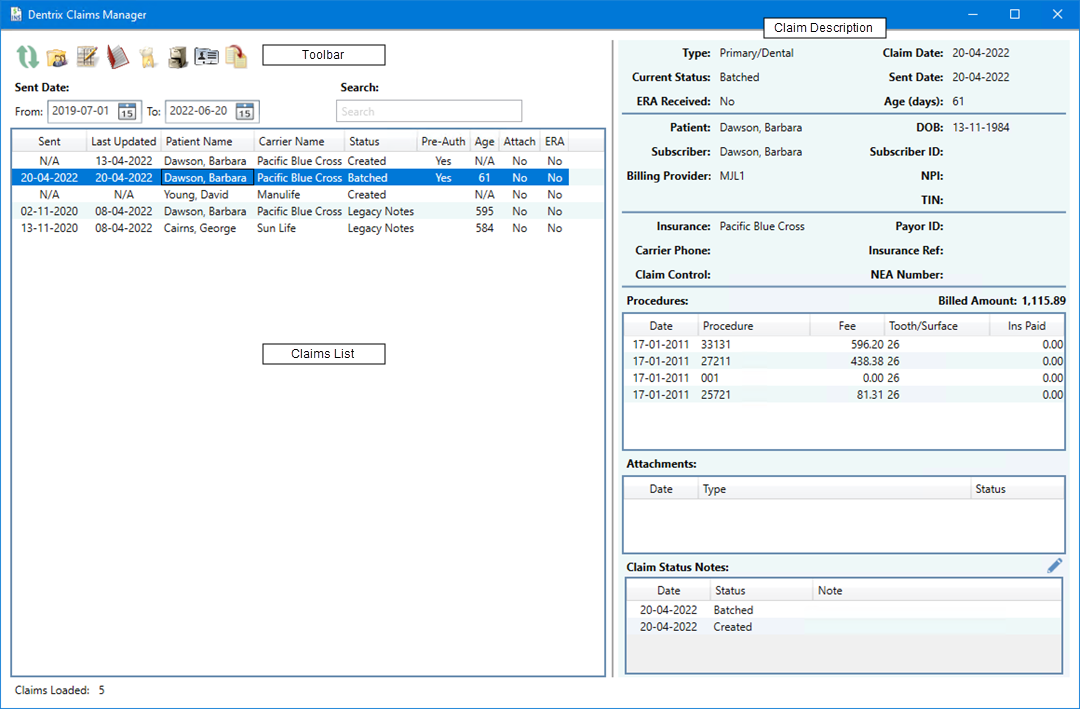Click the ID card toolbar icon
This screenshot has height=709, width=1080.
(x=206, y=57)
